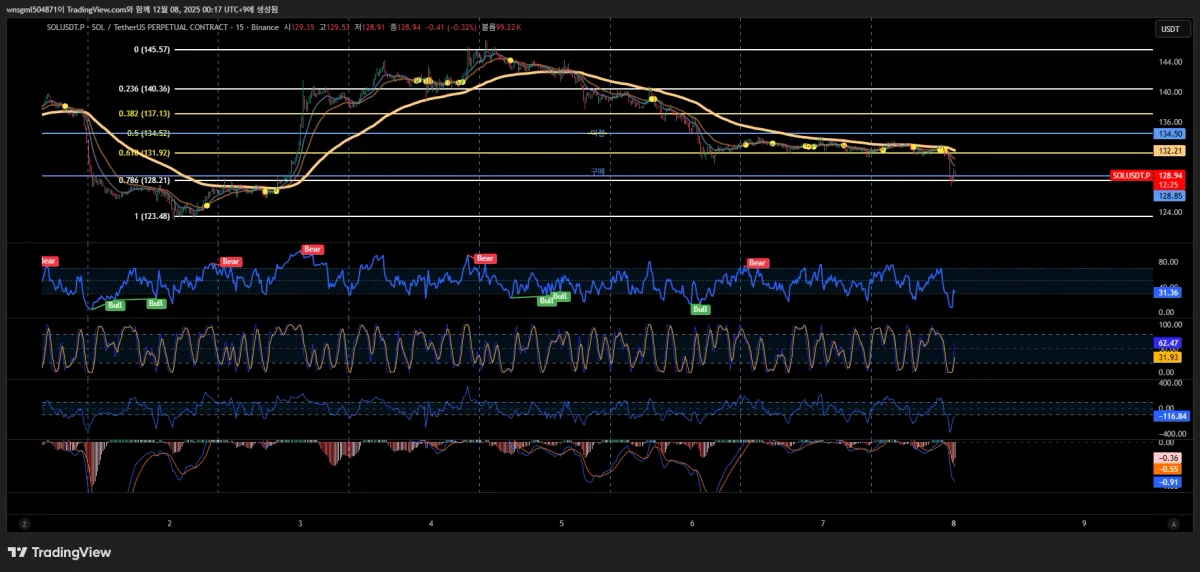Click the 140.00 price axis label
The height and width of the screenshot is (572, 1200).
click(x=1170, y=92)
